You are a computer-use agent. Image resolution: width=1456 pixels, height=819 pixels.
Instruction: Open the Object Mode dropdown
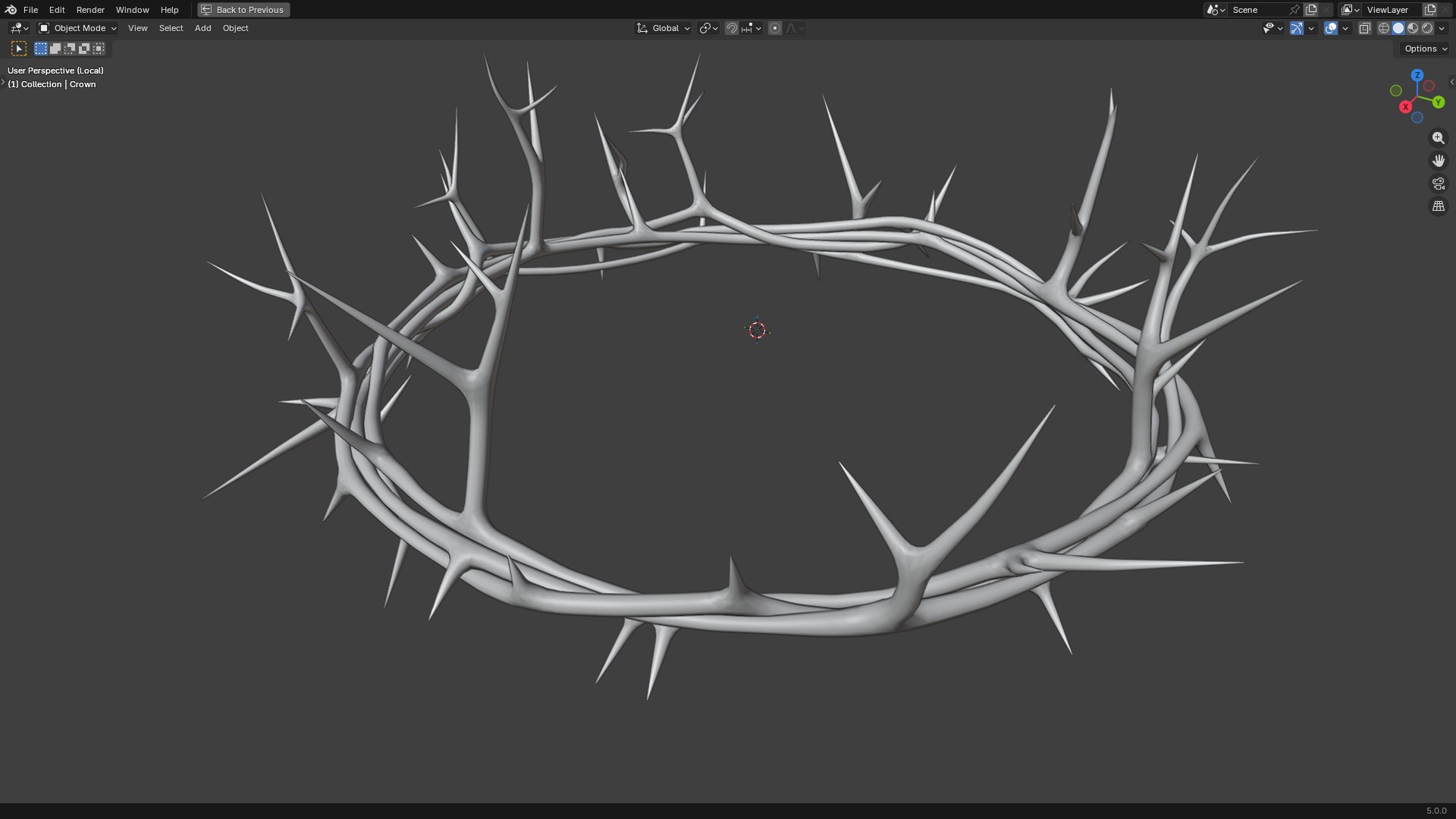(77, 28)
